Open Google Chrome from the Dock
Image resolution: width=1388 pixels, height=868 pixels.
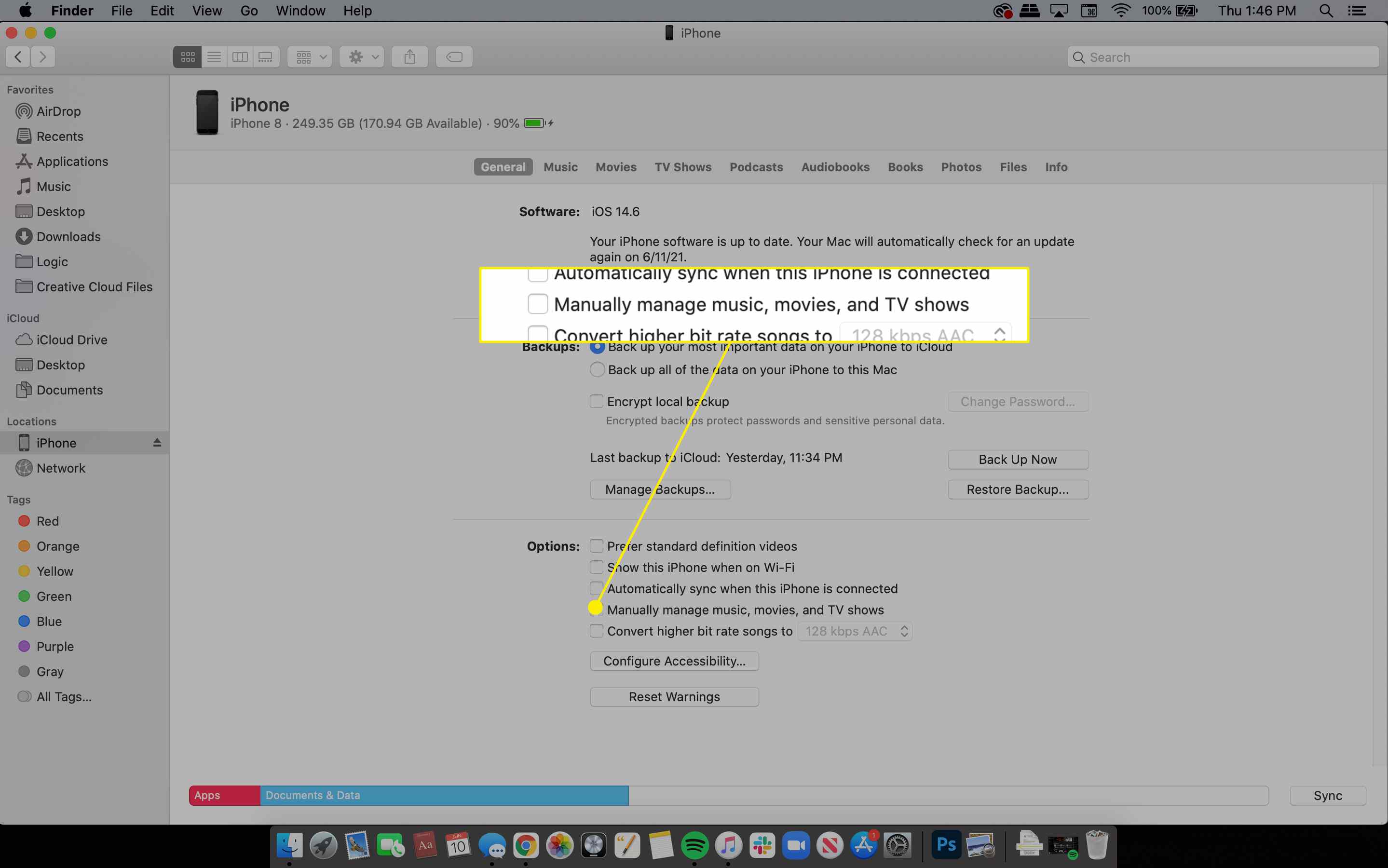click(x=526, y=846)
